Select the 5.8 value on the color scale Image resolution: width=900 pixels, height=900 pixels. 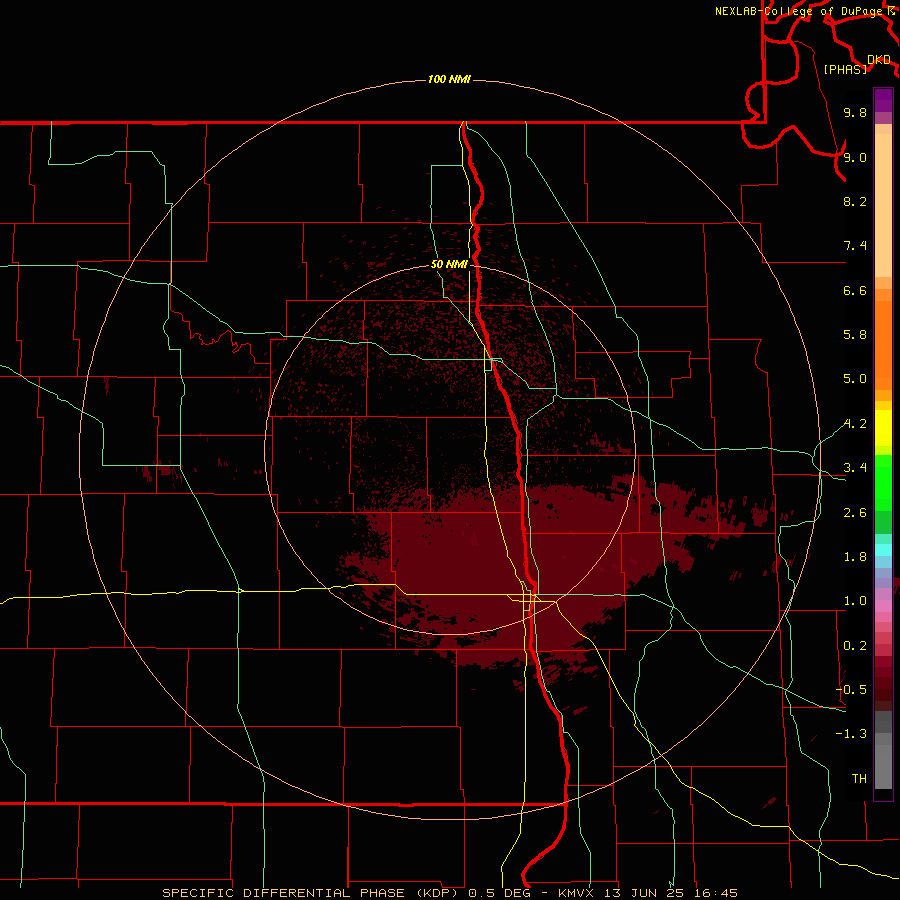pos(855,335)
